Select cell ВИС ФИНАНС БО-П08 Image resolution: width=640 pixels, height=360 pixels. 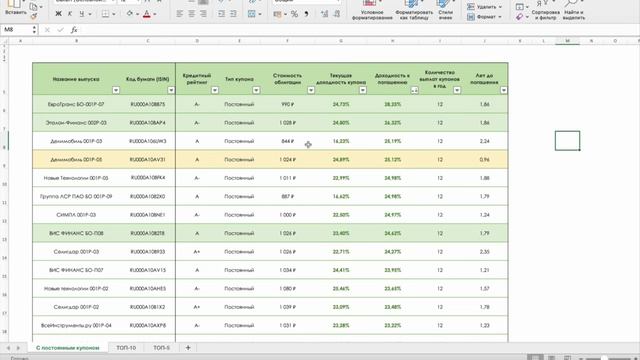(76, 233)
